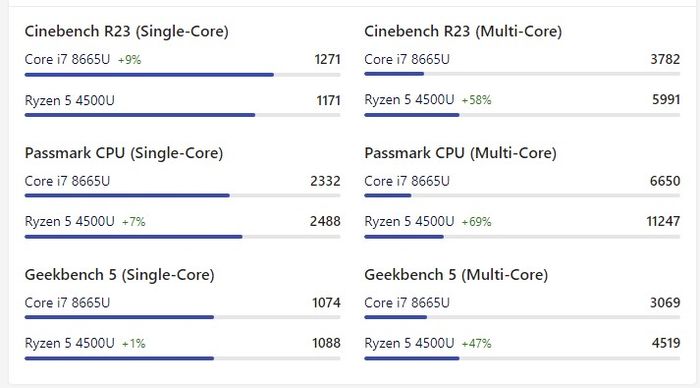Click Ryzen 5 4500U bar in Cinebench multi-core
Screen dimensions: 700x388
[522, 115]
